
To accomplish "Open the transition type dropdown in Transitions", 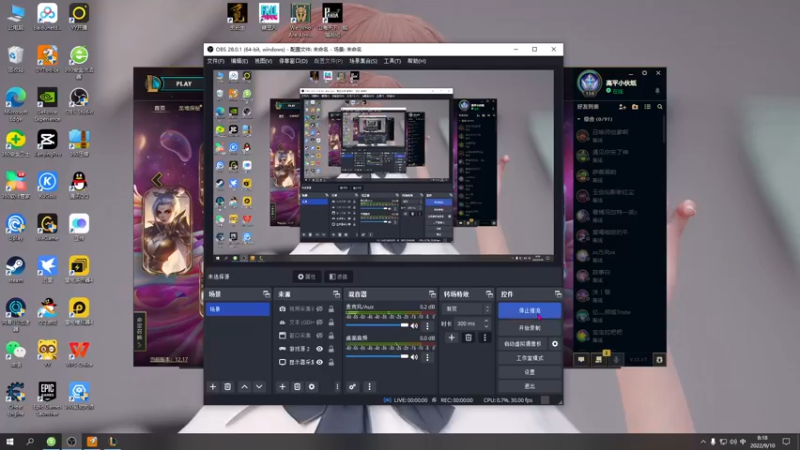I will tap(468, 309).
